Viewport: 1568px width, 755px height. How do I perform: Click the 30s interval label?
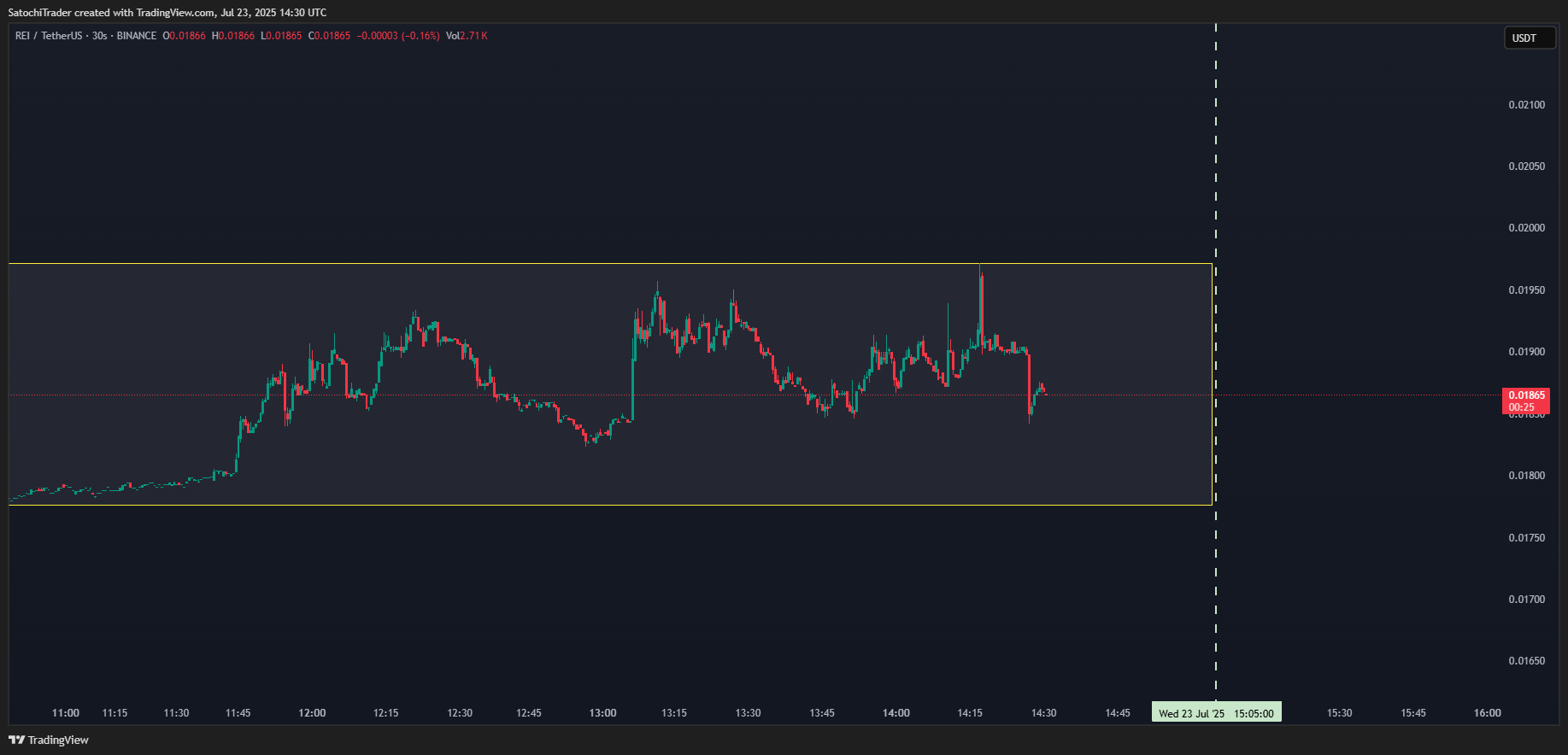[x=99, y=36]
